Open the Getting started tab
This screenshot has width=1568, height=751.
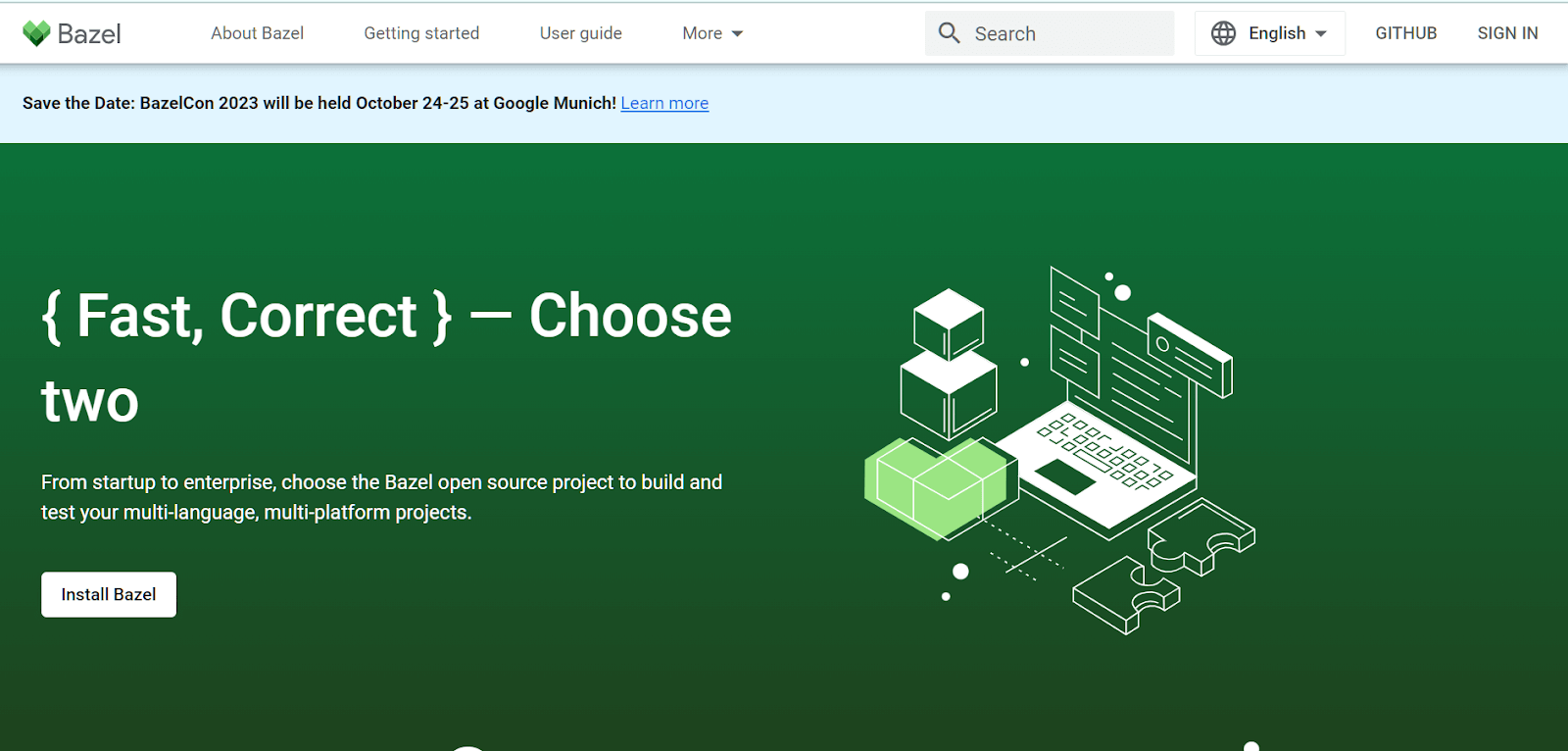(x=421, y=33)
